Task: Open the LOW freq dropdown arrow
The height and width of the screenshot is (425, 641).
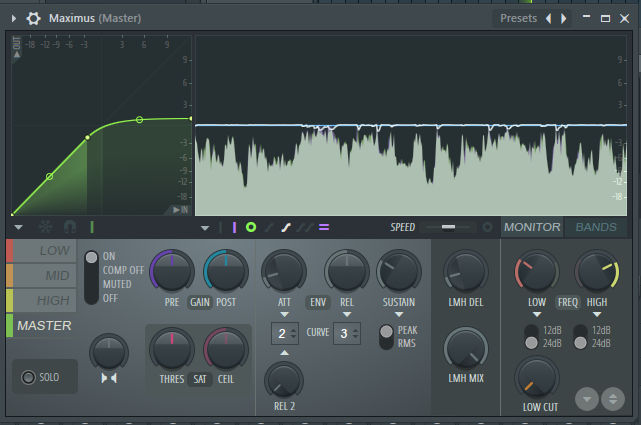Action: click(537, 314)
